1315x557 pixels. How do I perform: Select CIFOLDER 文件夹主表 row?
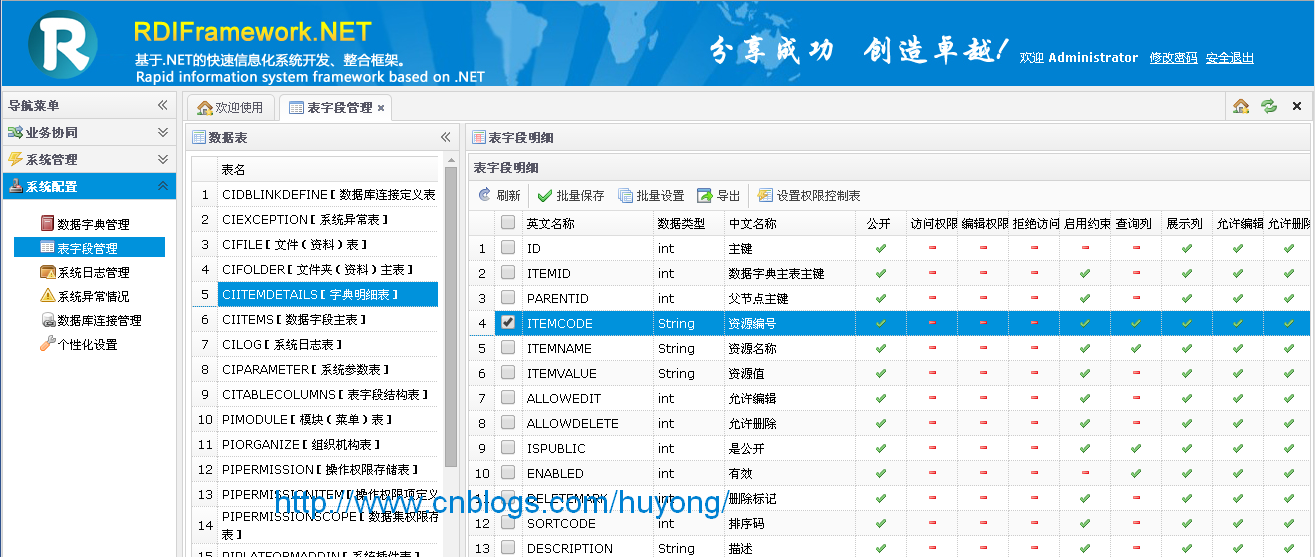tap(314, 269)
